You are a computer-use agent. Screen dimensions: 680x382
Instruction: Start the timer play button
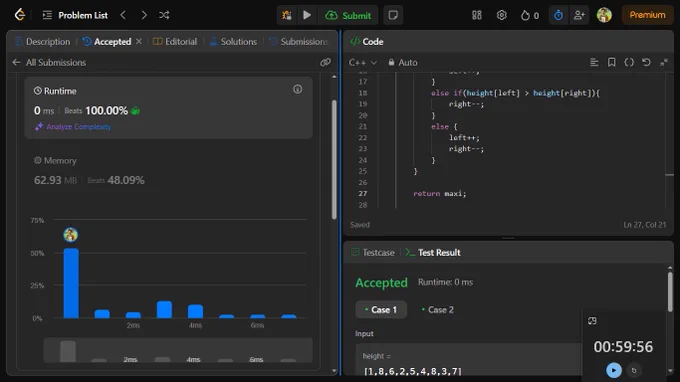click(x=613, y=370)
